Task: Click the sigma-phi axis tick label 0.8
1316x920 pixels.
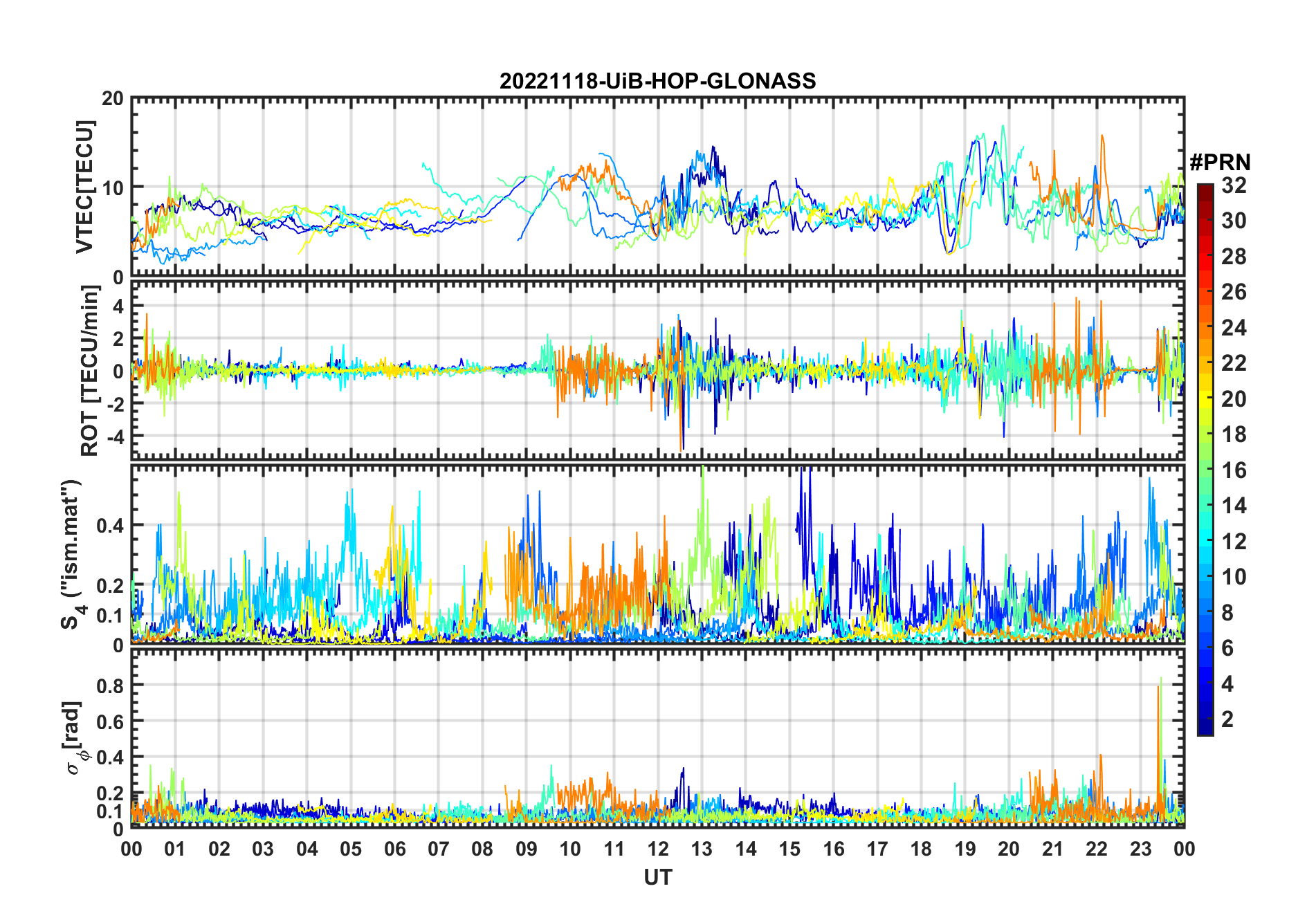Action: (110, 686)
